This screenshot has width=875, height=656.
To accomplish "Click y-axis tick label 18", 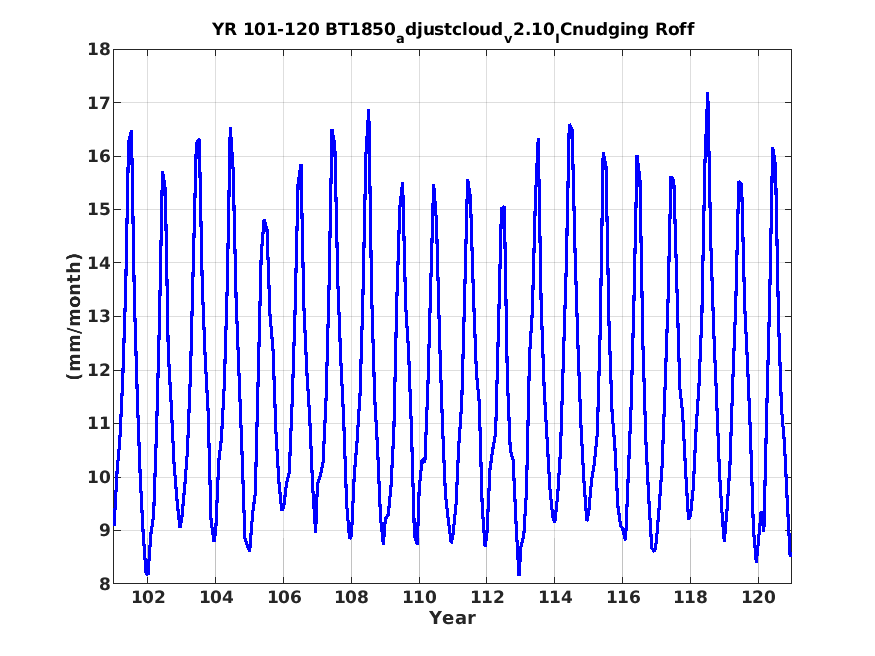I will [99, 50].
